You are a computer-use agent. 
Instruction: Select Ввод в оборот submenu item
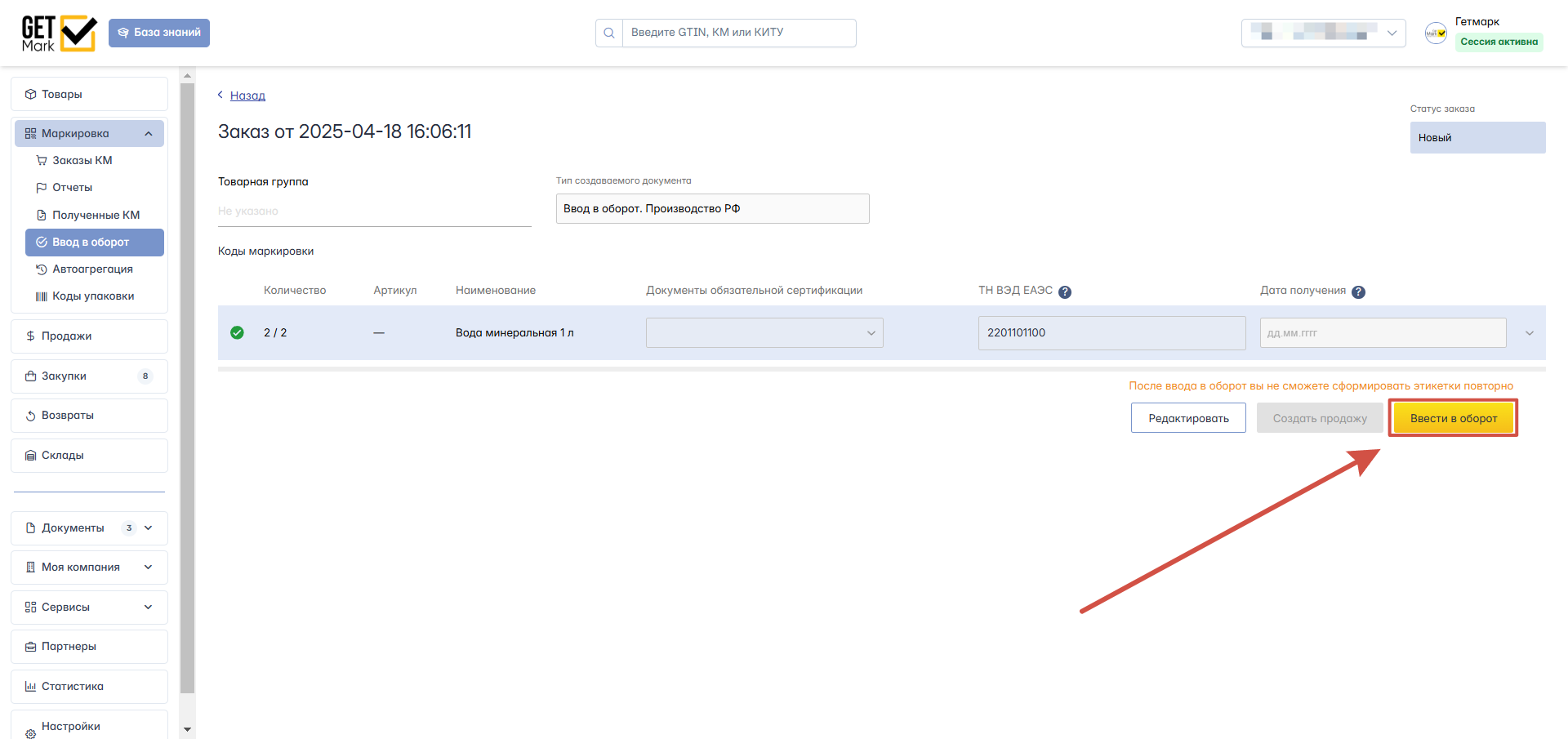[x=94, y=243]
